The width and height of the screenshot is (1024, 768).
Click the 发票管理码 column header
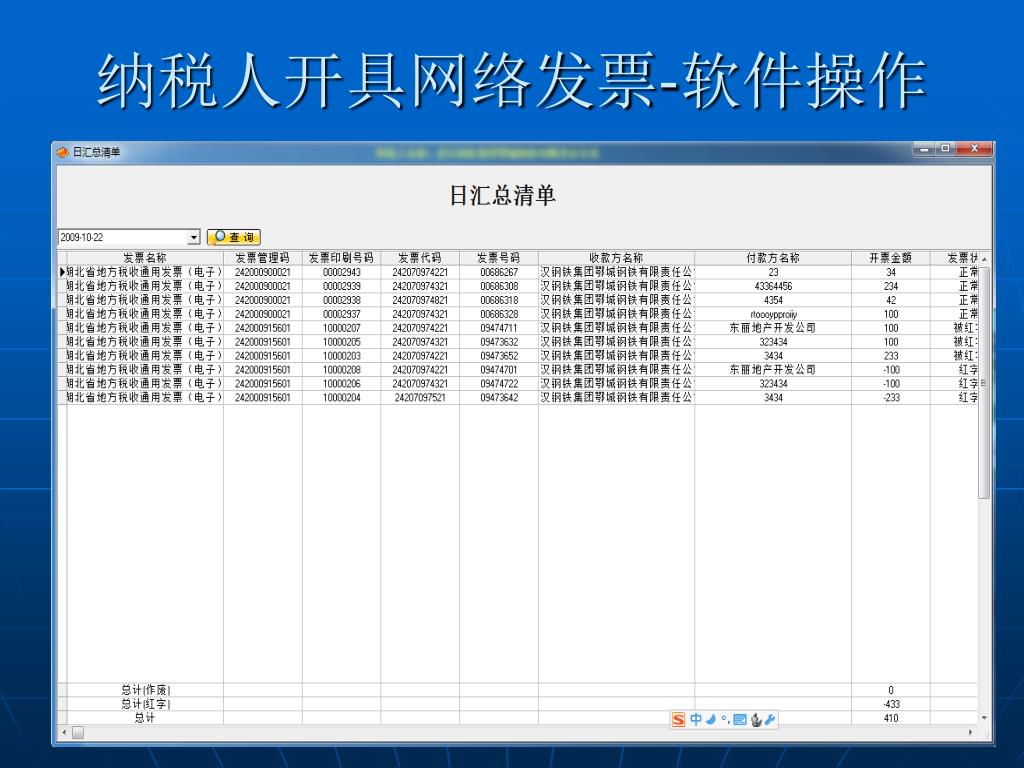pyautogui.click(x=263, y=257)
